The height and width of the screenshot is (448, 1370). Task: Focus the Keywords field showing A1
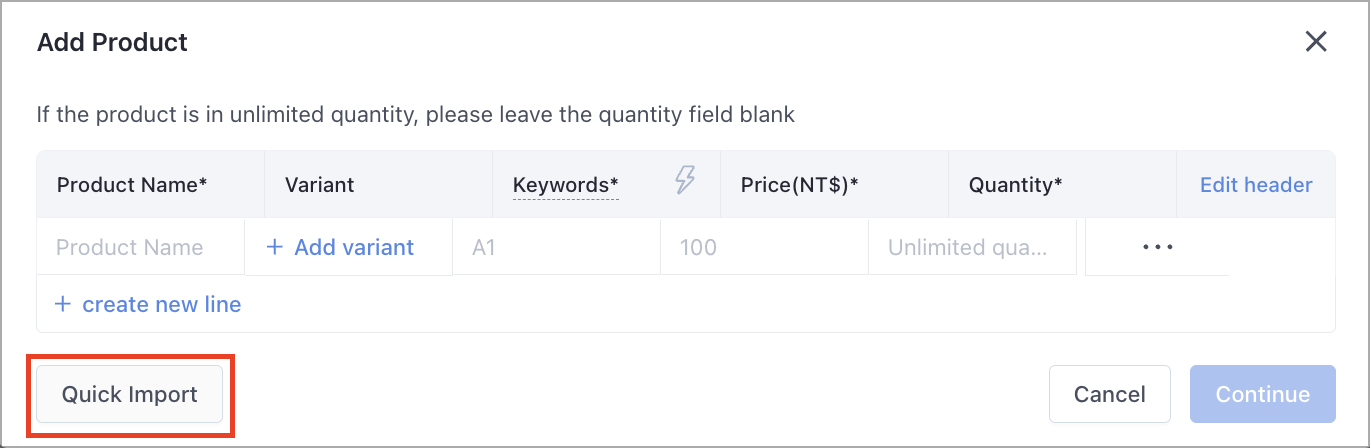(x=556, y=247)
